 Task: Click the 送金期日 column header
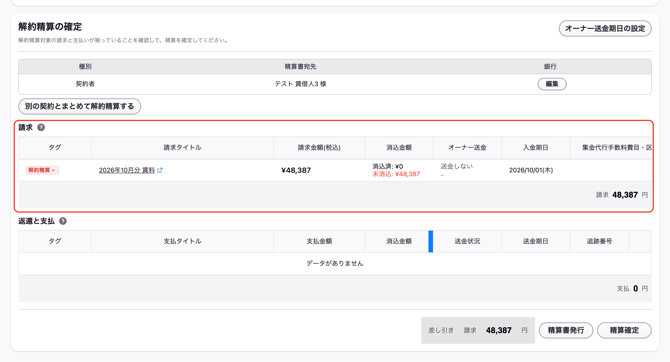tap(535, 241)
